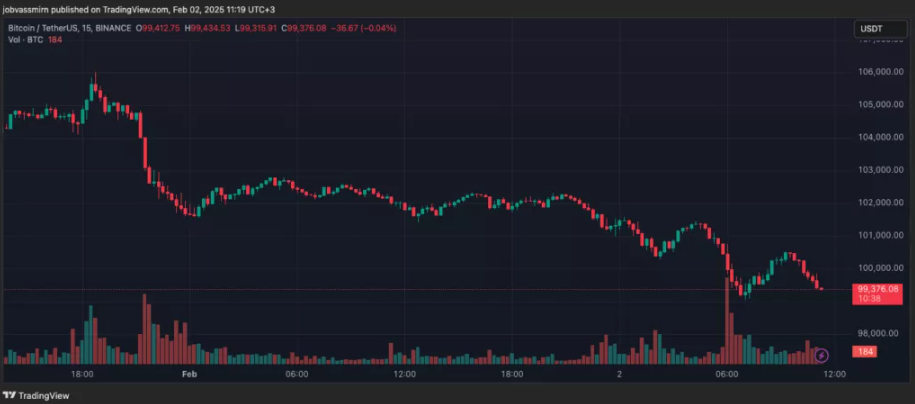Viewport: 915px width, 404px height.
Task: Click the first 12:00 time axis label
Action: (404, 374)
